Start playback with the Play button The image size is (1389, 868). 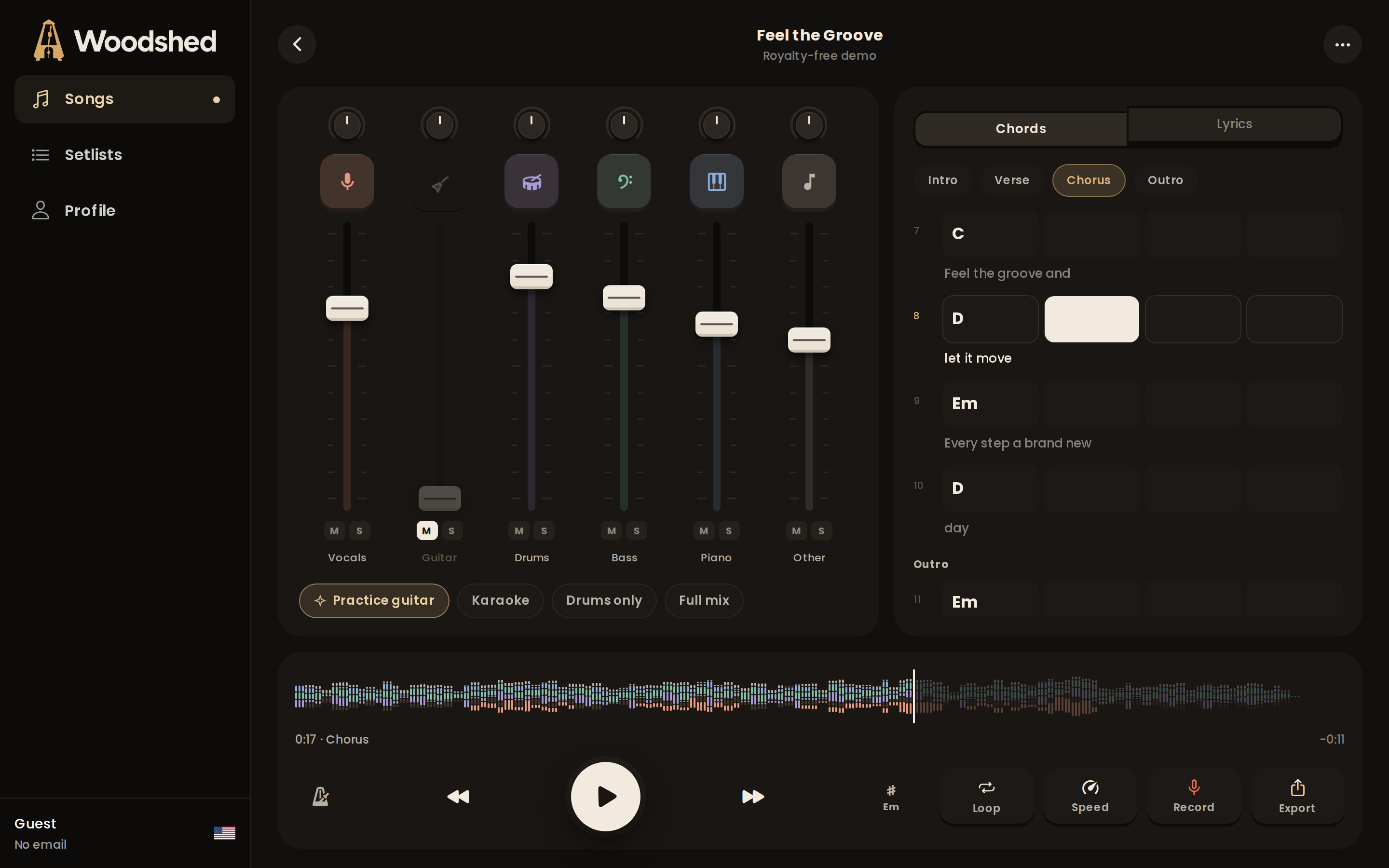coord(606,796)
